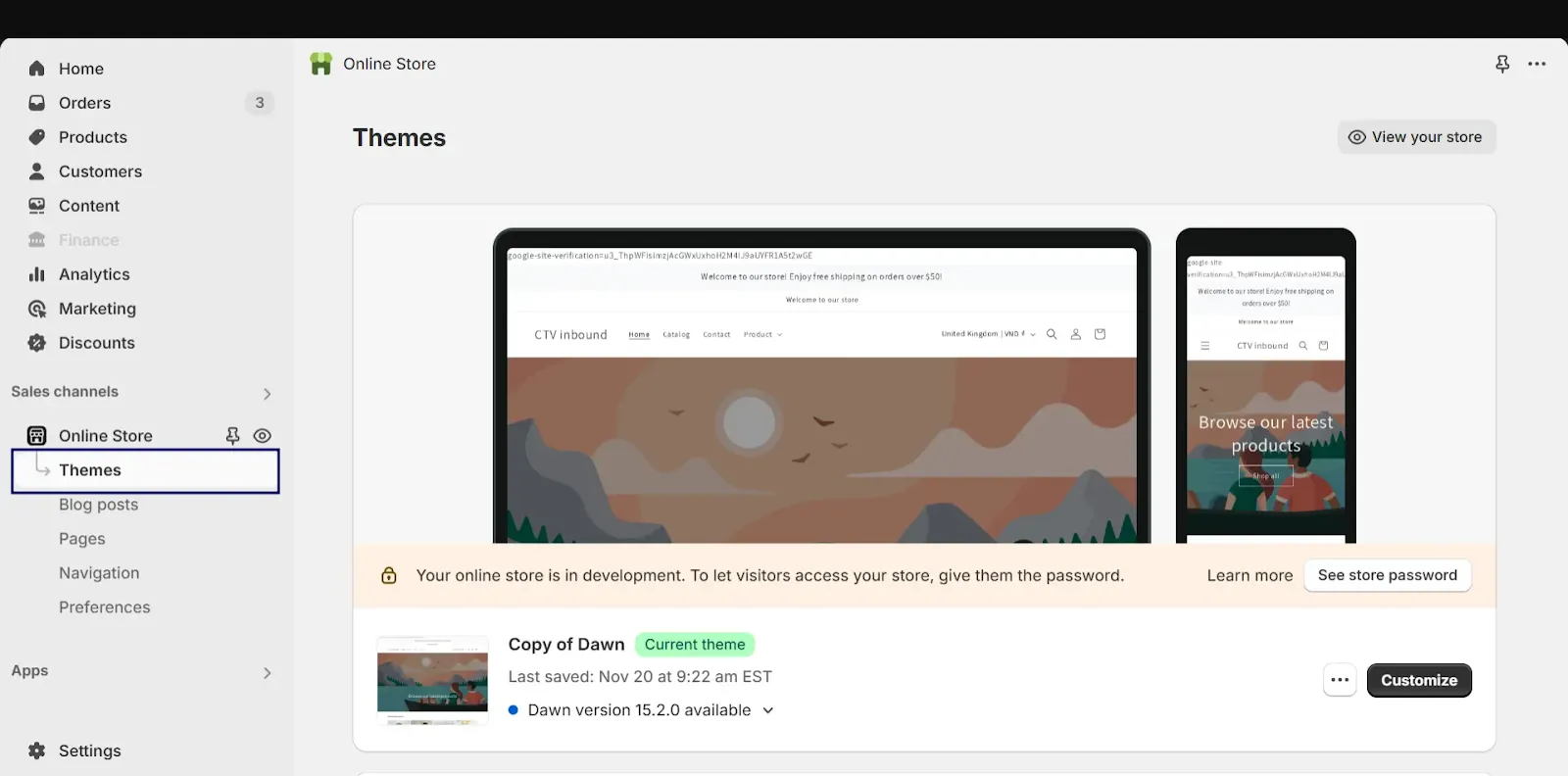The height and width of the screenshot is (776, 1568).
Task: Open Preferences under Online Store
Action: (x=105, y=607)
